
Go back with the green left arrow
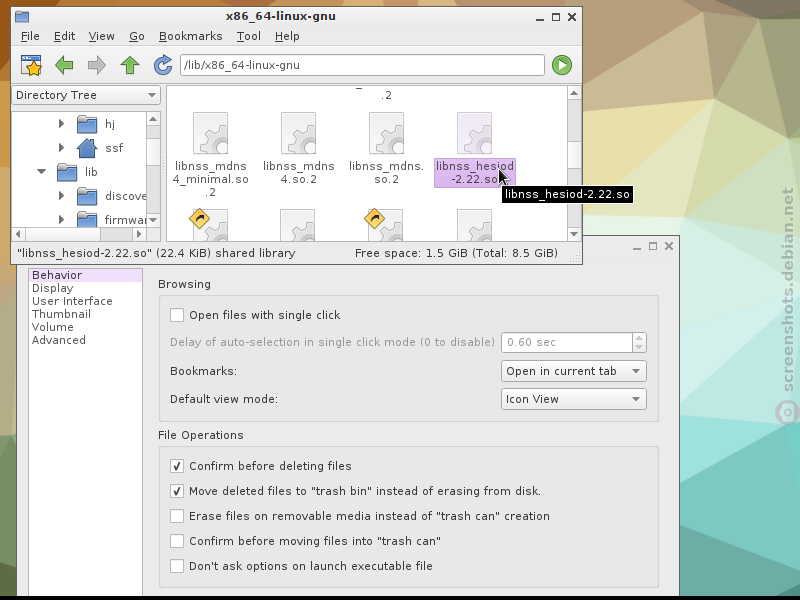(x=64, y=65)
